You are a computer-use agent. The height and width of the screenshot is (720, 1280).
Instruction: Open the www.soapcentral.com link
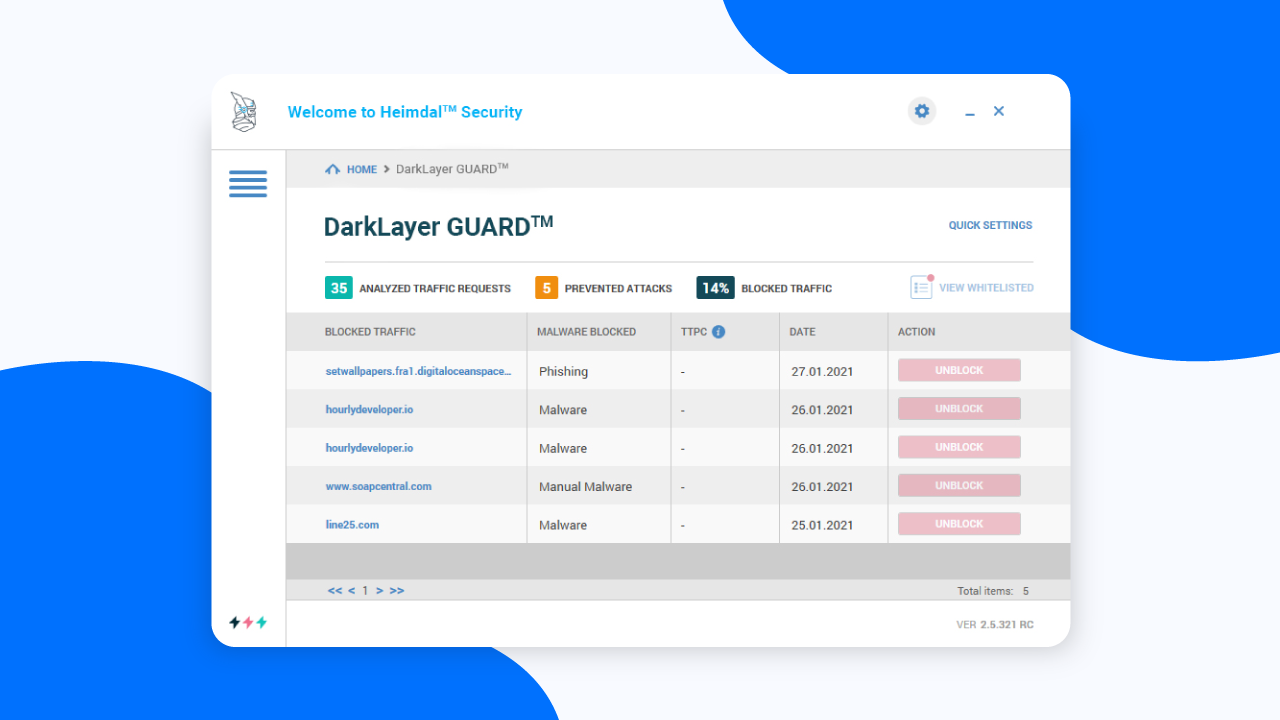tap(378, 487)
